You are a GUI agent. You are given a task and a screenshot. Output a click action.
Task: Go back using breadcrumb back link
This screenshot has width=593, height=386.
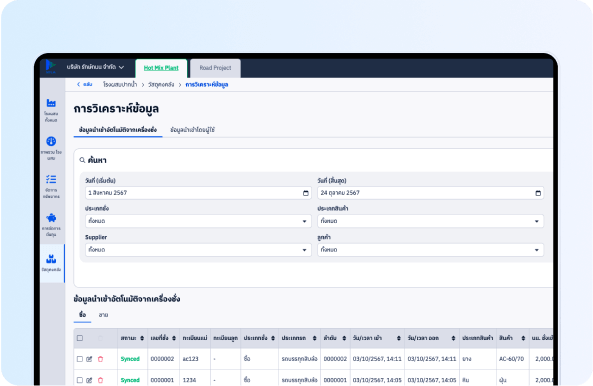(85, 84)
